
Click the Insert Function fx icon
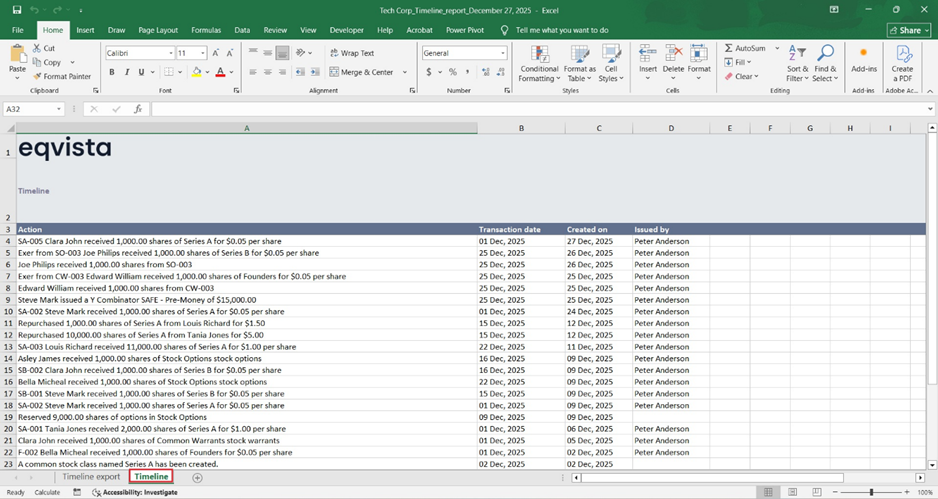coord(137,109)
